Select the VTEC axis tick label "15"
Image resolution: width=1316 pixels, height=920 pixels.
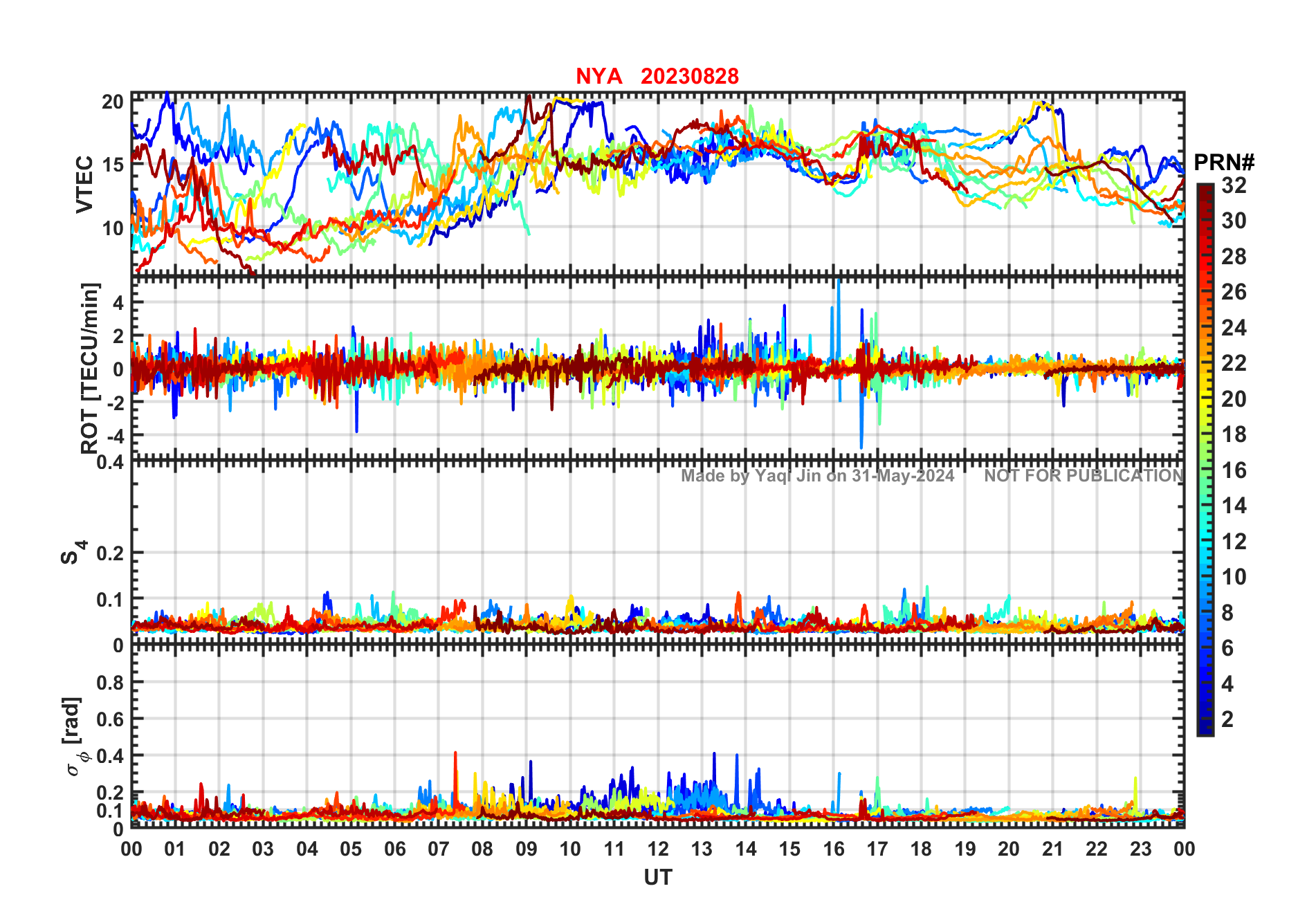tap(113, 165)
